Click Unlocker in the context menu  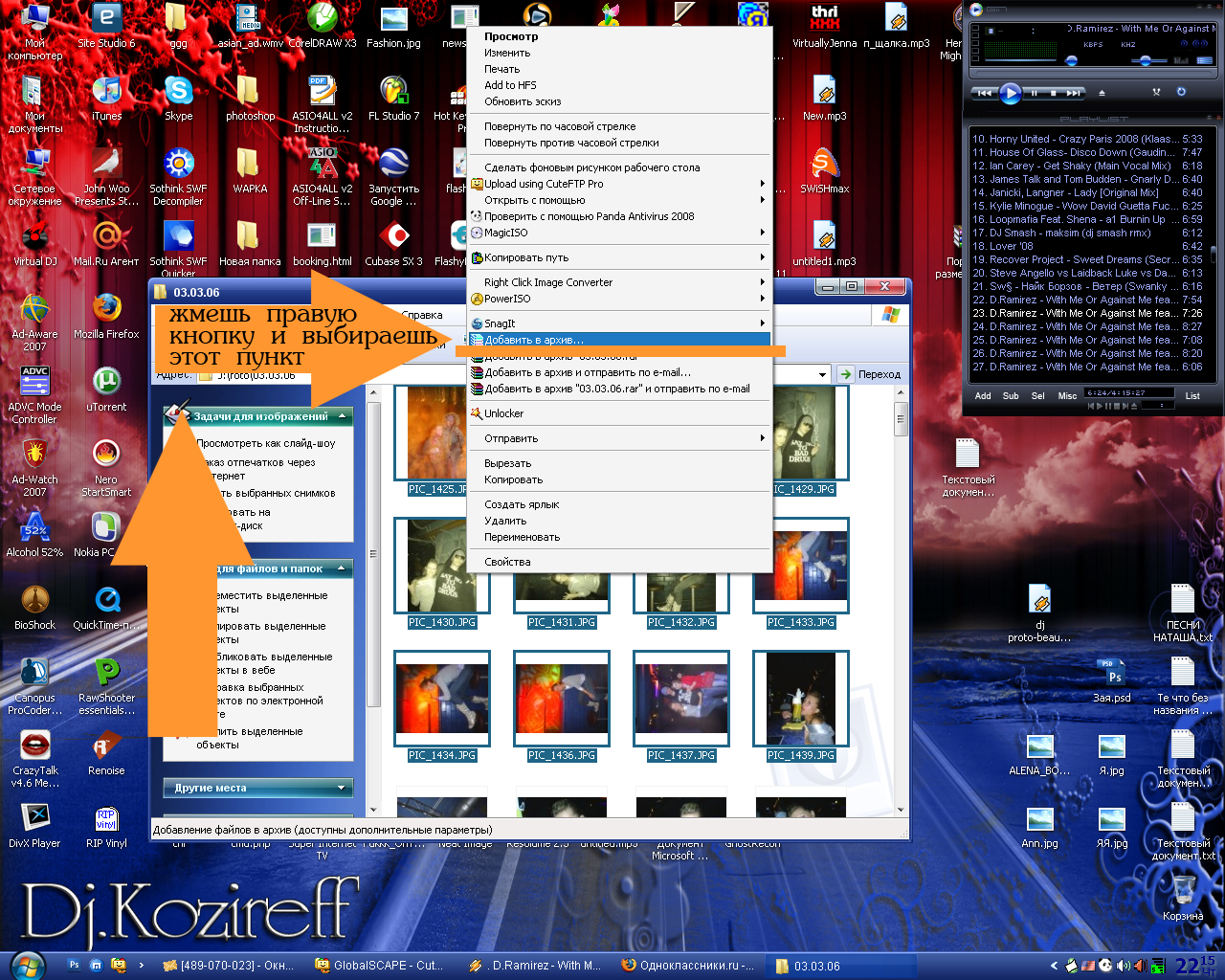[x=619, y=413]
